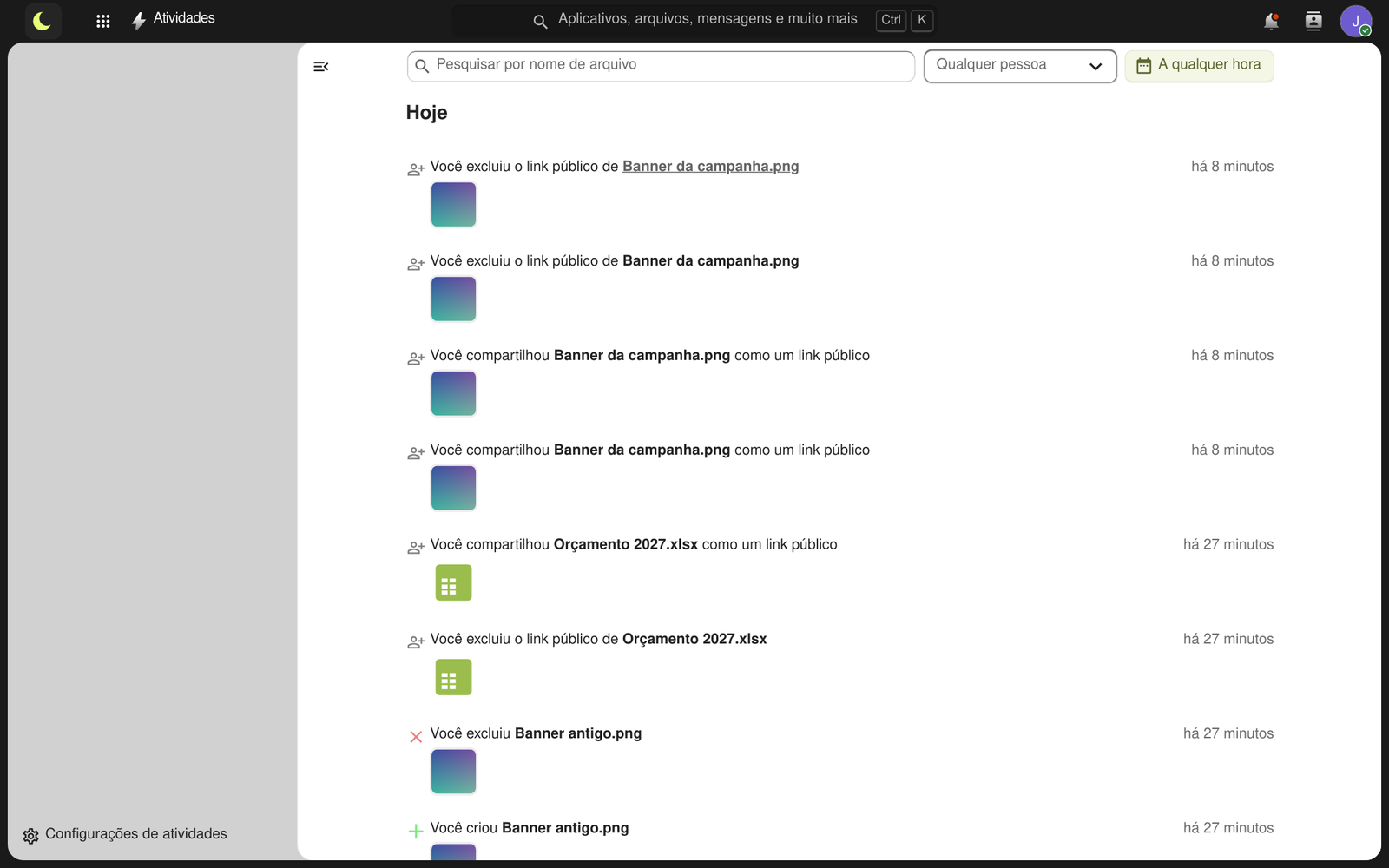Open the notifications bell
Viewport: 1389px width, 868px height.
pyautogui.click(x=1271, y=21)
